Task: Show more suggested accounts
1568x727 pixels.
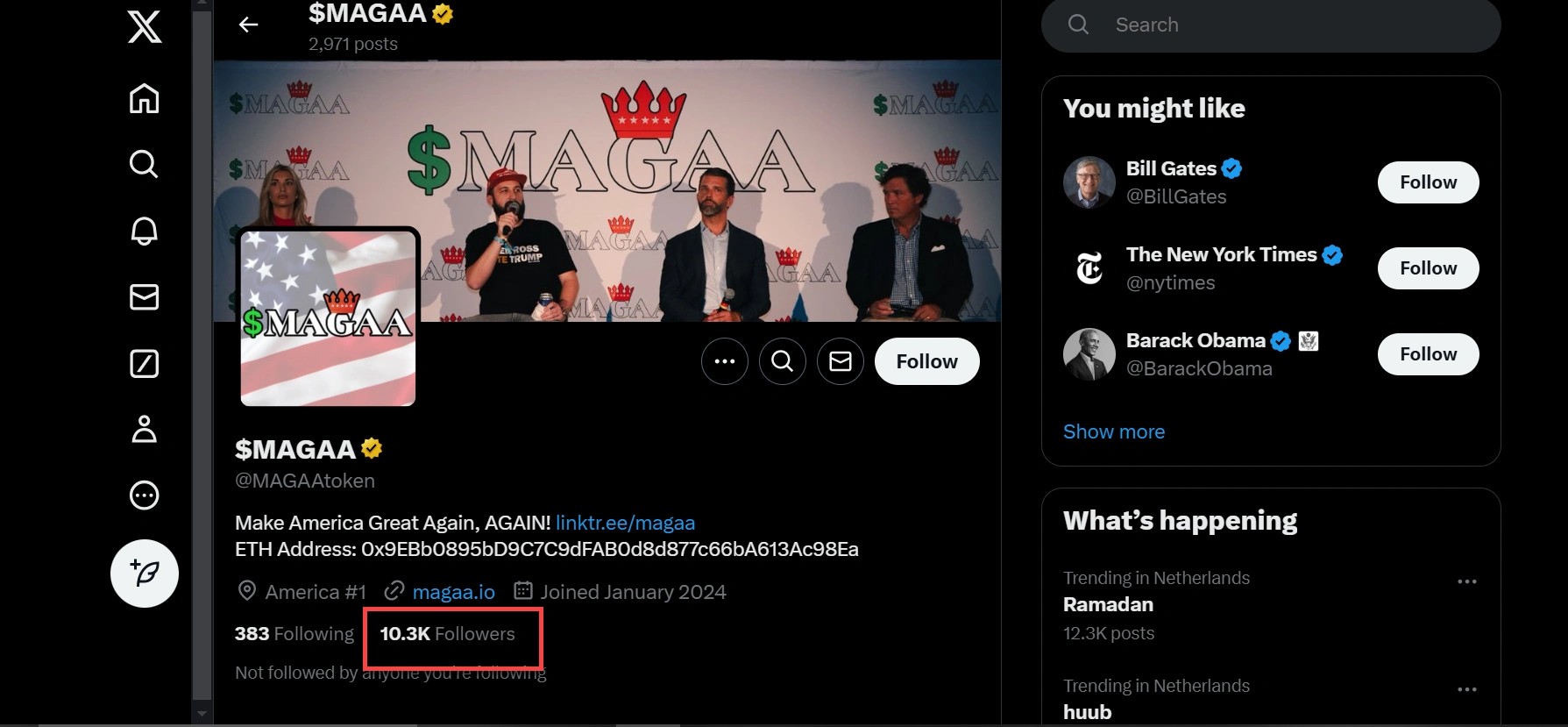Action: pos(1114,431)
